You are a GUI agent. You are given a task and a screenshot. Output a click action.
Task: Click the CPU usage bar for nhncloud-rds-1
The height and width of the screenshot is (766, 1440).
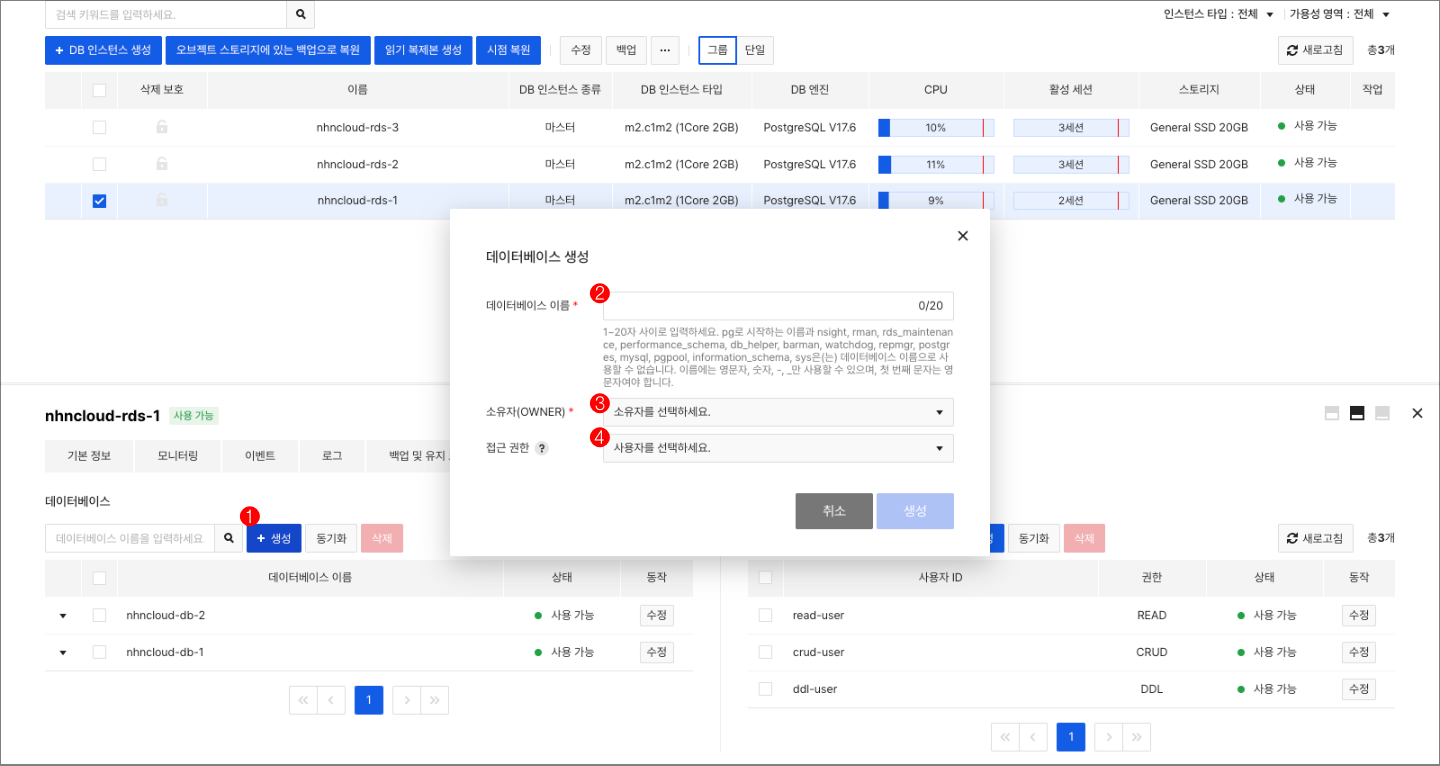[x=935, y=200]
